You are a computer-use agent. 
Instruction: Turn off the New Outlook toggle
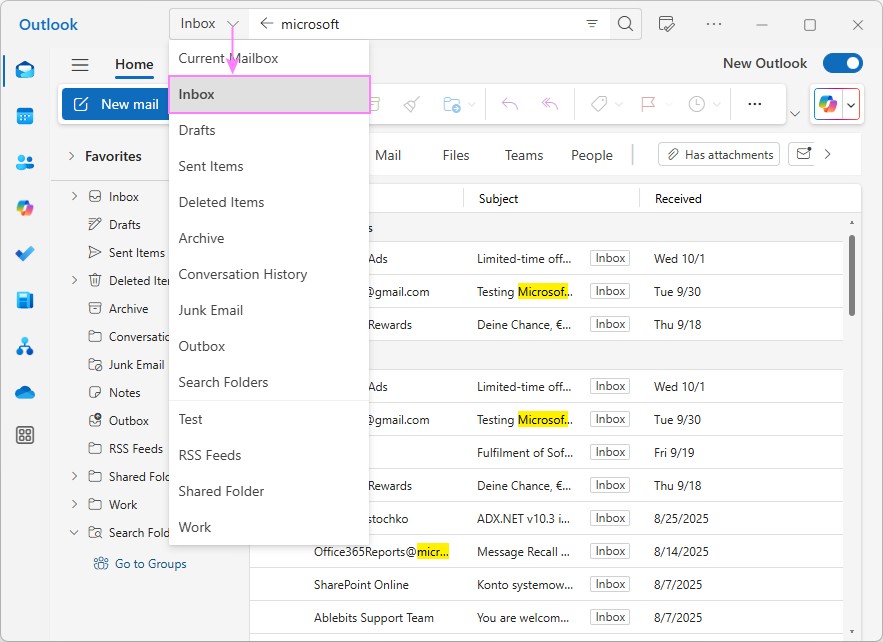coord(842,63)
